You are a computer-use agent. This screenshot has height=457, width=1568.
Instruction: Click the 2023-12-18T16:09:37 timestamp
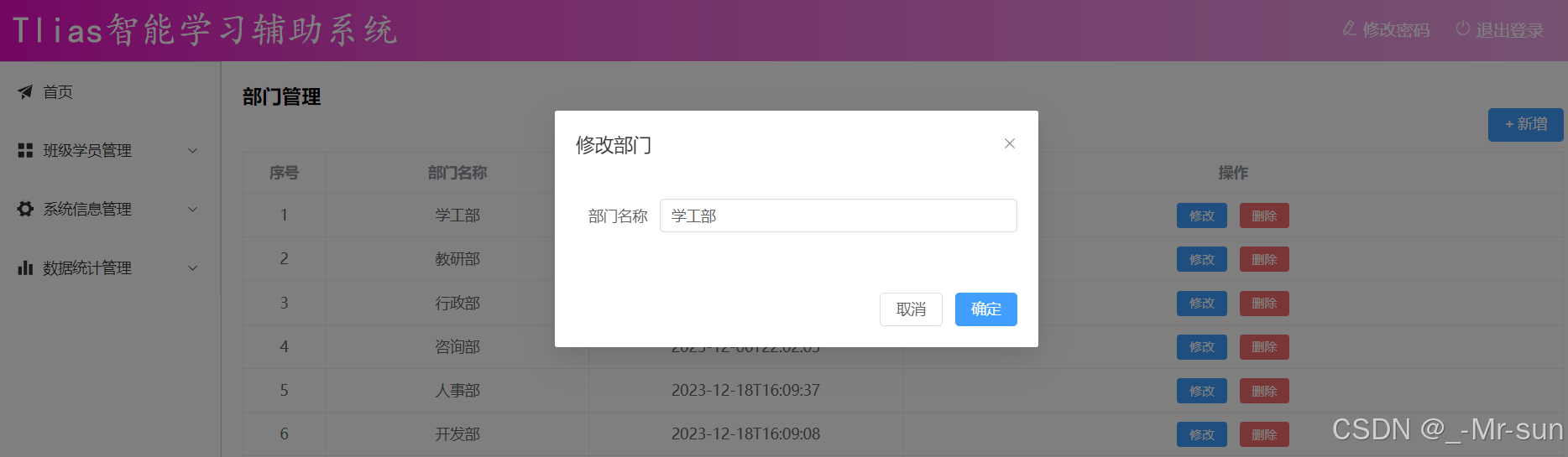[x=745, y=390]
